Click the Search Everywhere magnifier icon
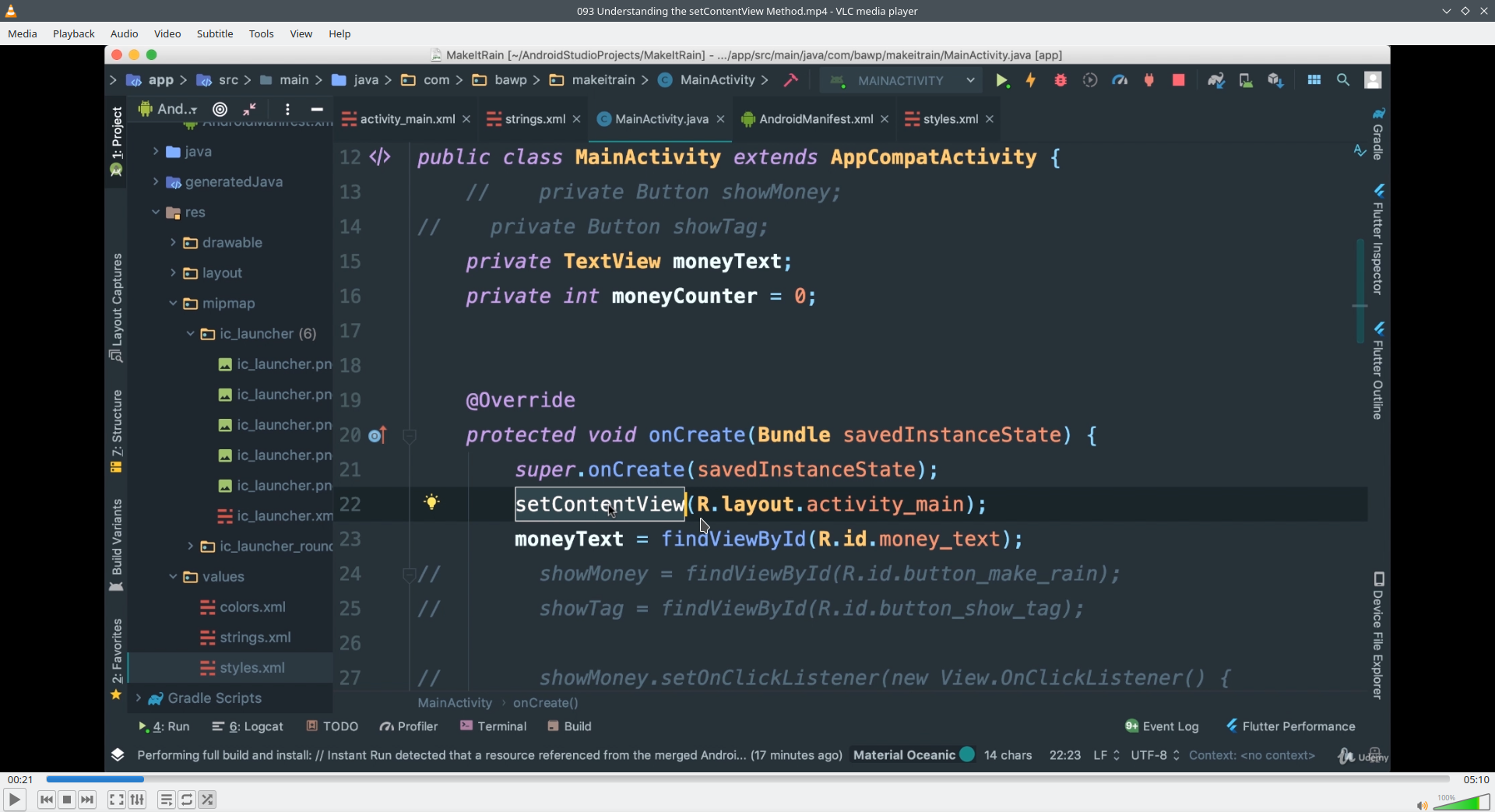 (1343, 80)
